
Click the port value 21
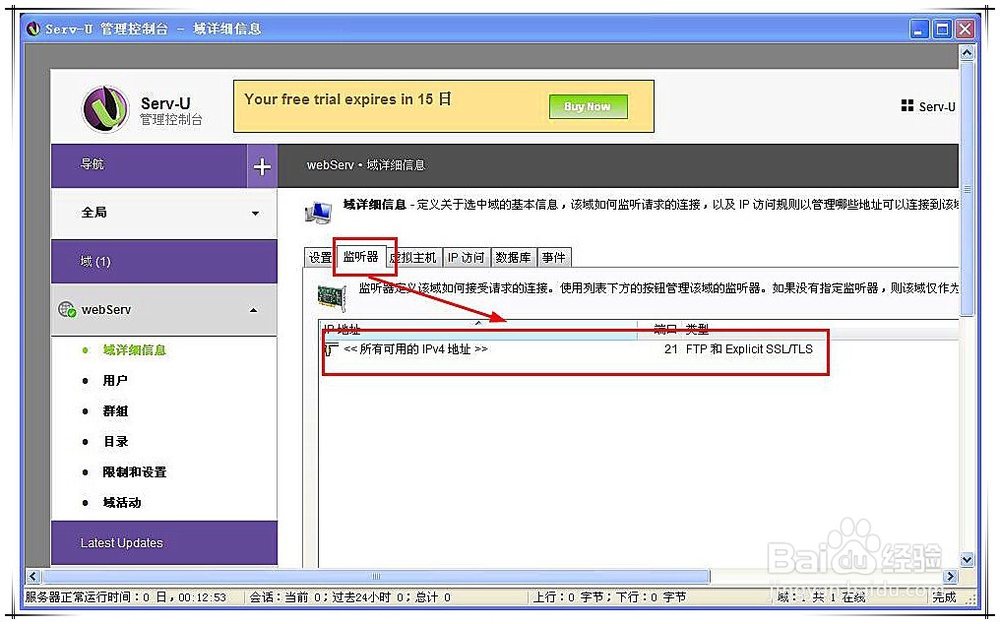(670, 350)
